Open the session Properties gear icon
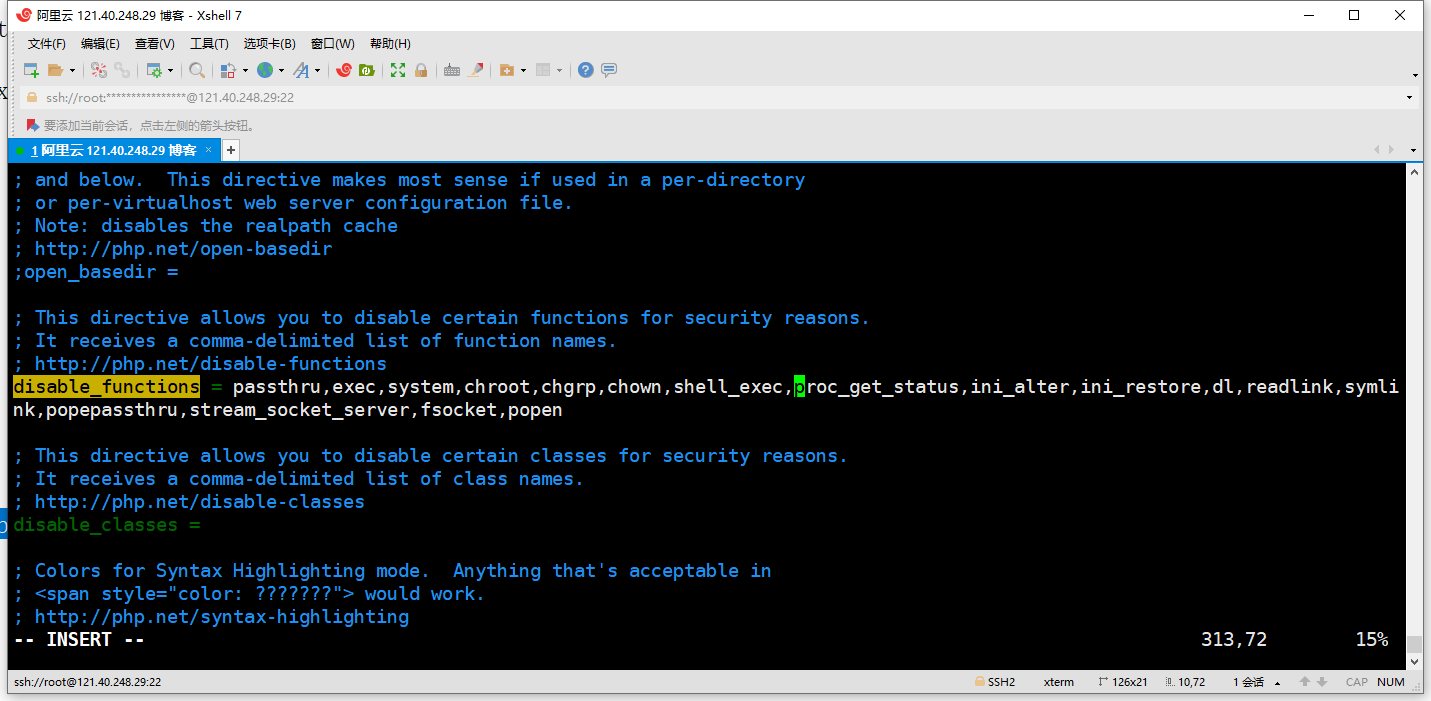Screen dimensions: 1431x701 154,70
